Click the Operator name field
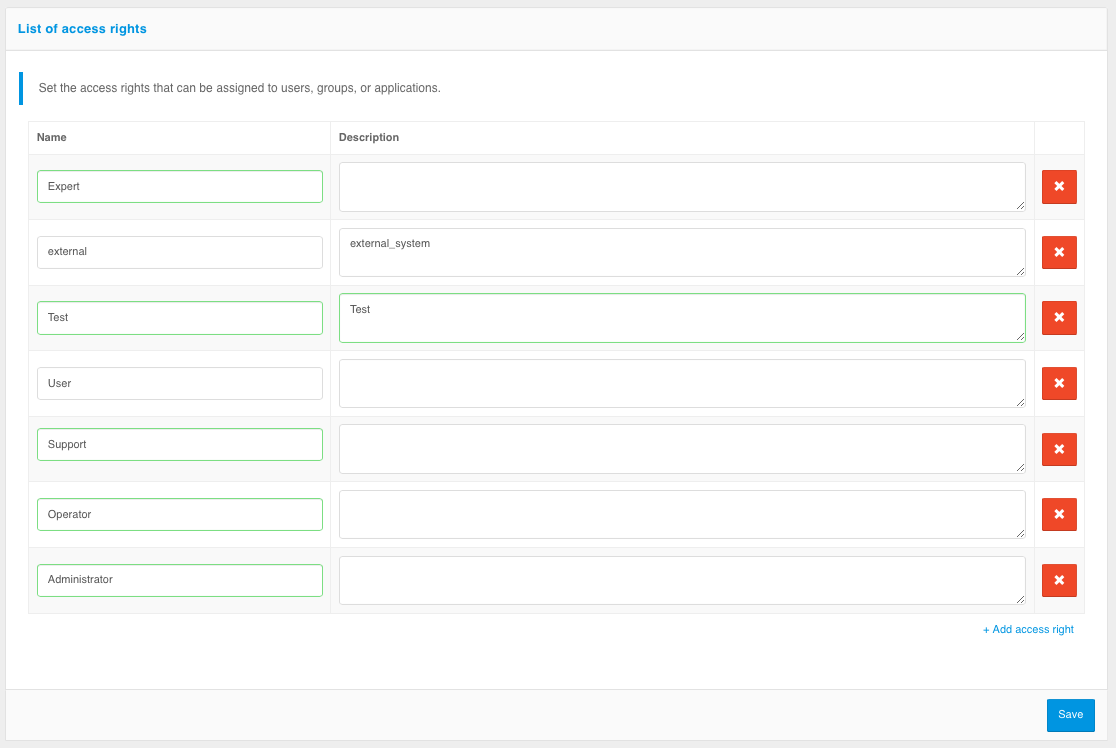This screenshot has width=1116, height=748. click(x=180, y=514)
